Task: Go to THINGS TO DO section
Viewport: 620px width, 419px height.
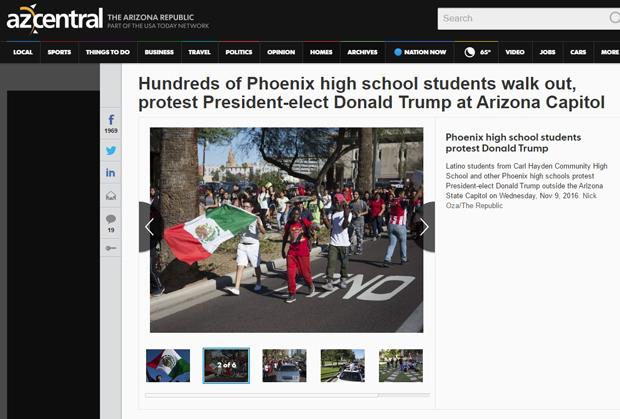Action: [x=106, y=52]
